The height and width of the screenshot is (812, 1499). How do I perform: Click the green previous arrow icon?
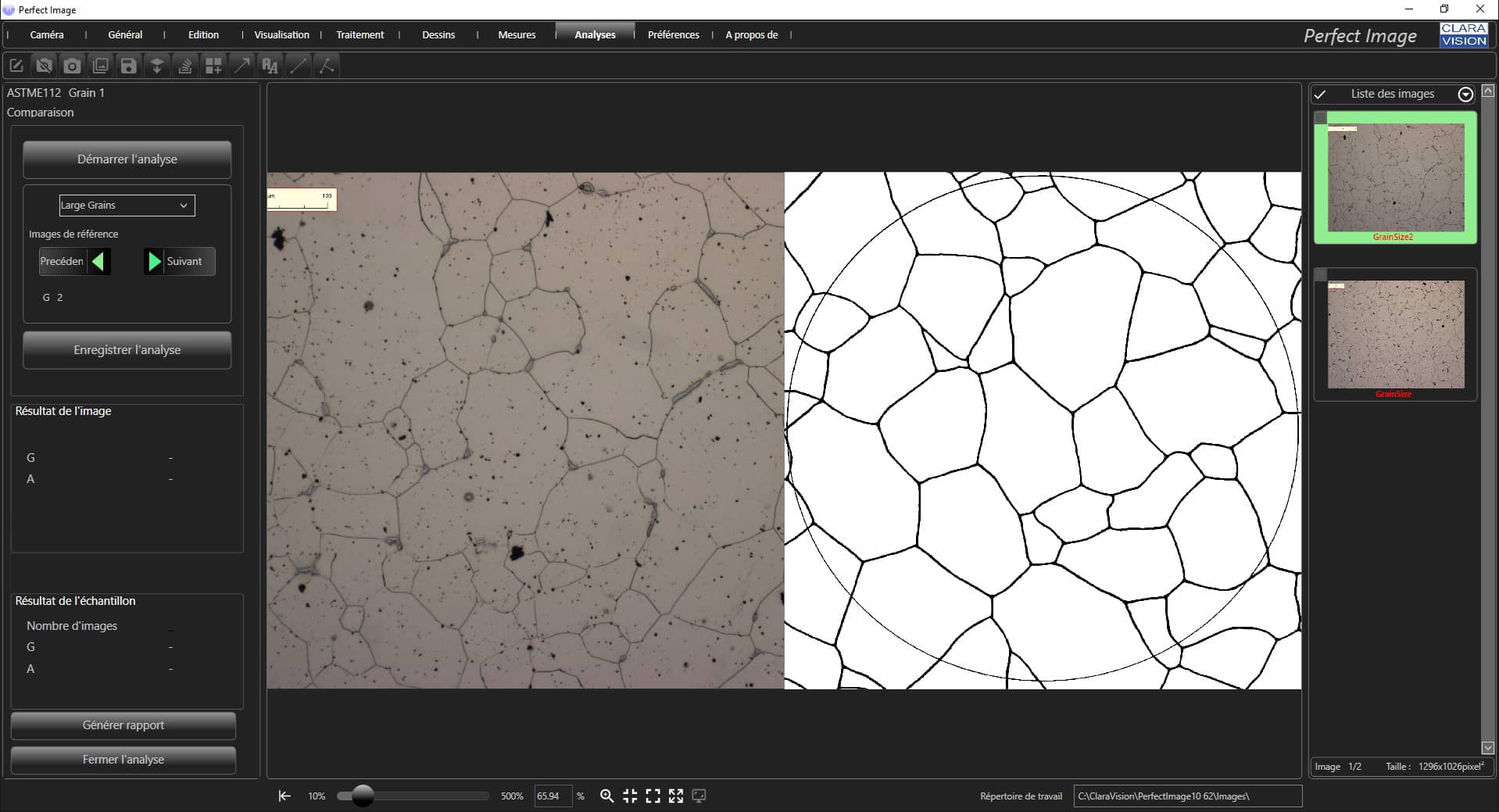(x=98, y=261)
